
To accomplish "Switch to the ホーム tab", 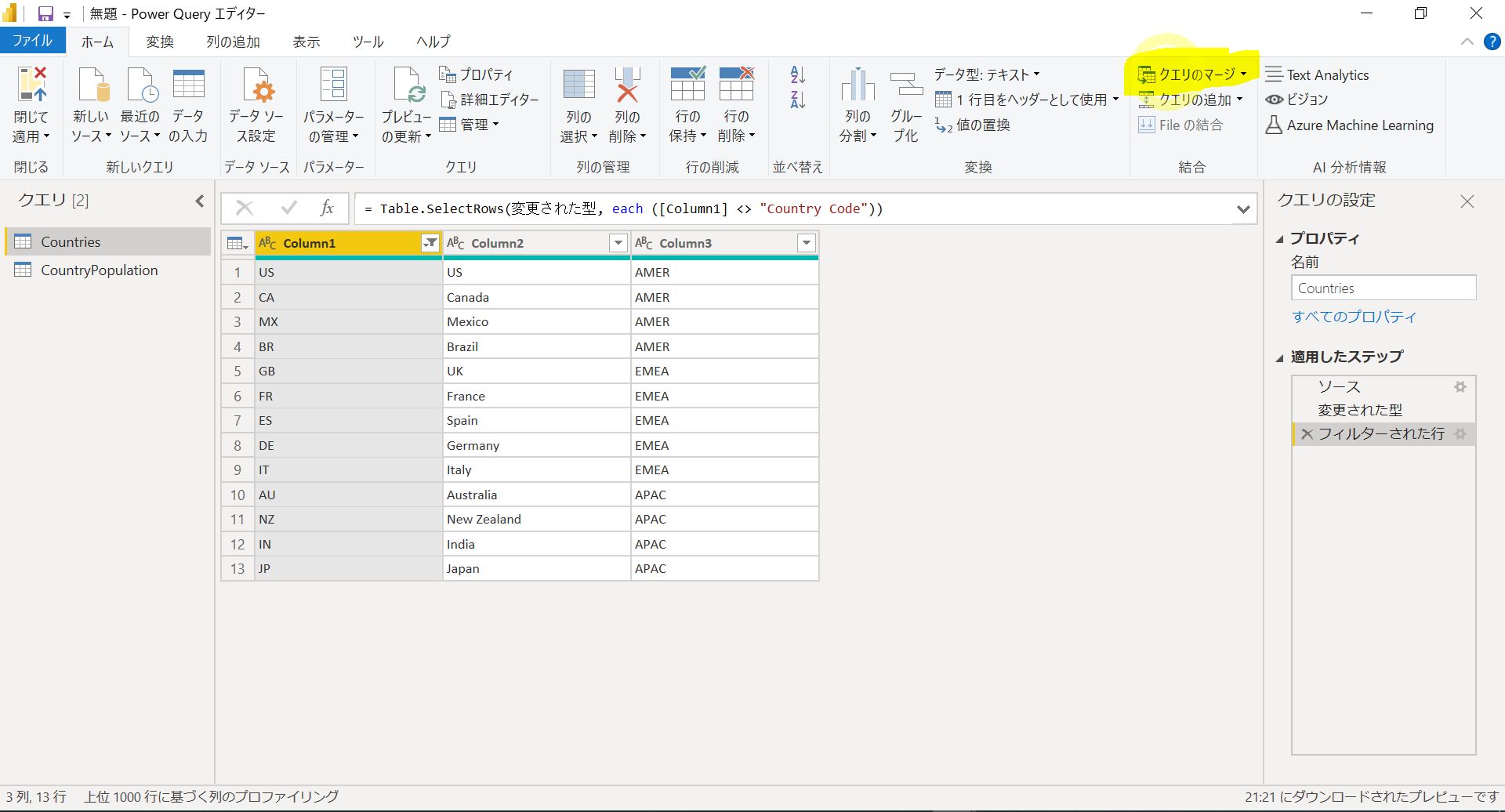I will [97, 42].
